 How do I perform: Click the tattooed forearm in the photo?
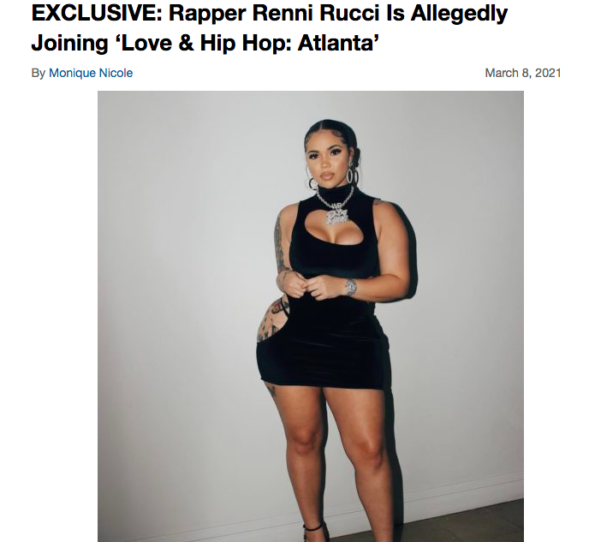click(279, 243)
